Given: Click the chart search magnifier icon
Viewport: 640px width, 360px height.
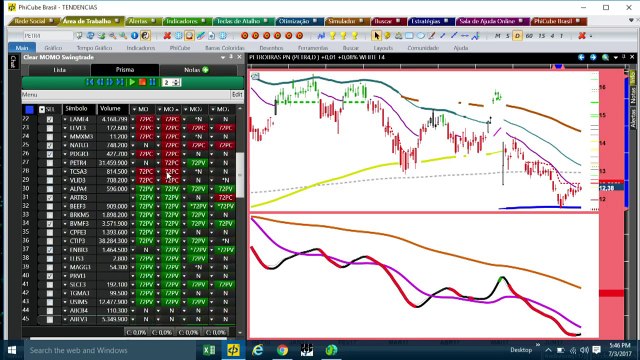Looking at the screenshot, I should click(605, 58).
